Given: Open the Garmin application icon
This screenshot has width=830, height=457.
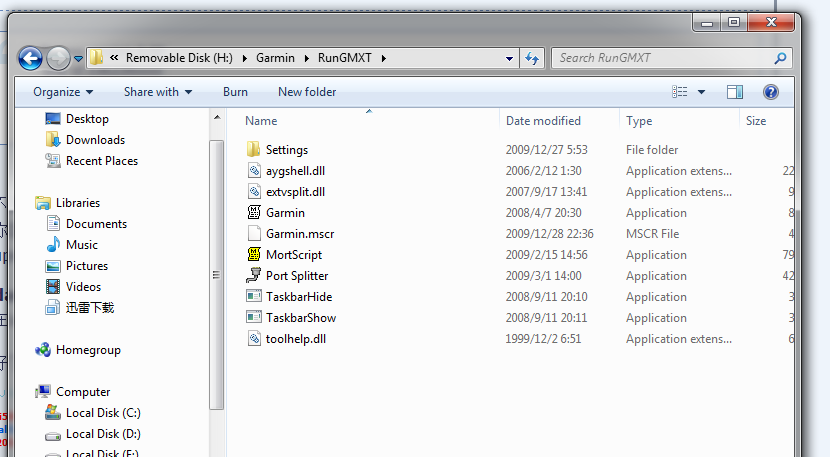Looking at the screenshot, I should [254, 213].
